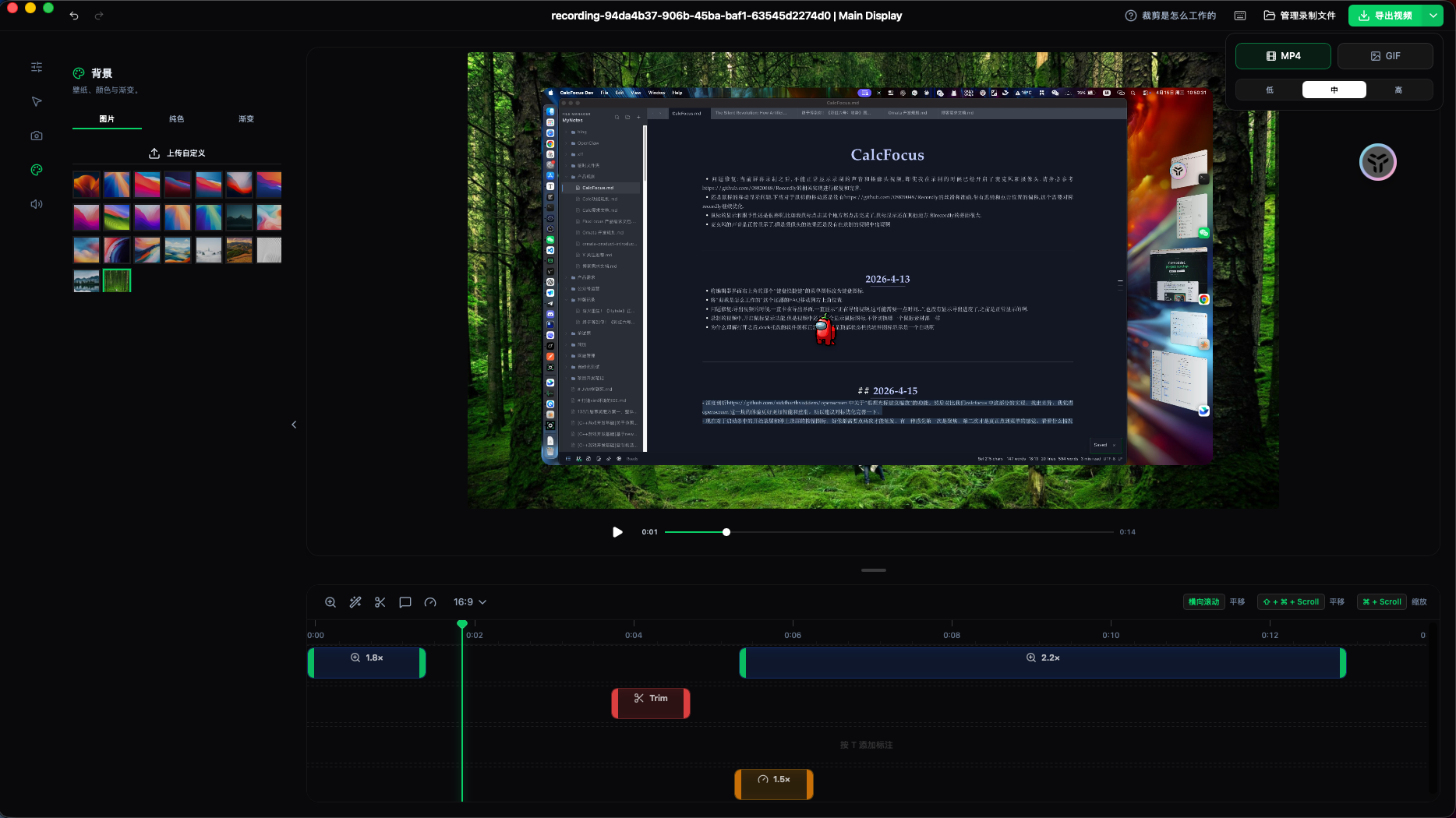
Task: Set export quality to 高
Action: pyautogui.click(x=1398, y=90)
